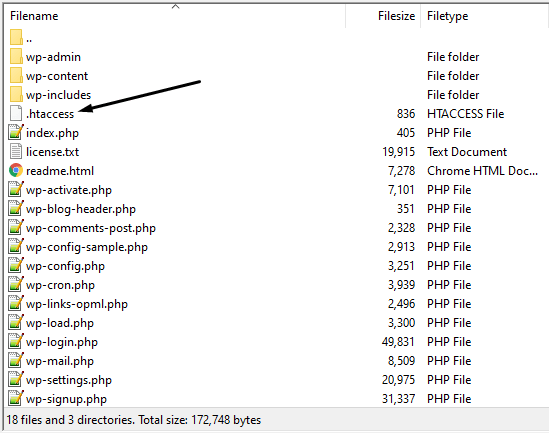This screenshot has height=433, width=549.
Task: Select the .htaccess file name
Action: [x=50, y=114]
